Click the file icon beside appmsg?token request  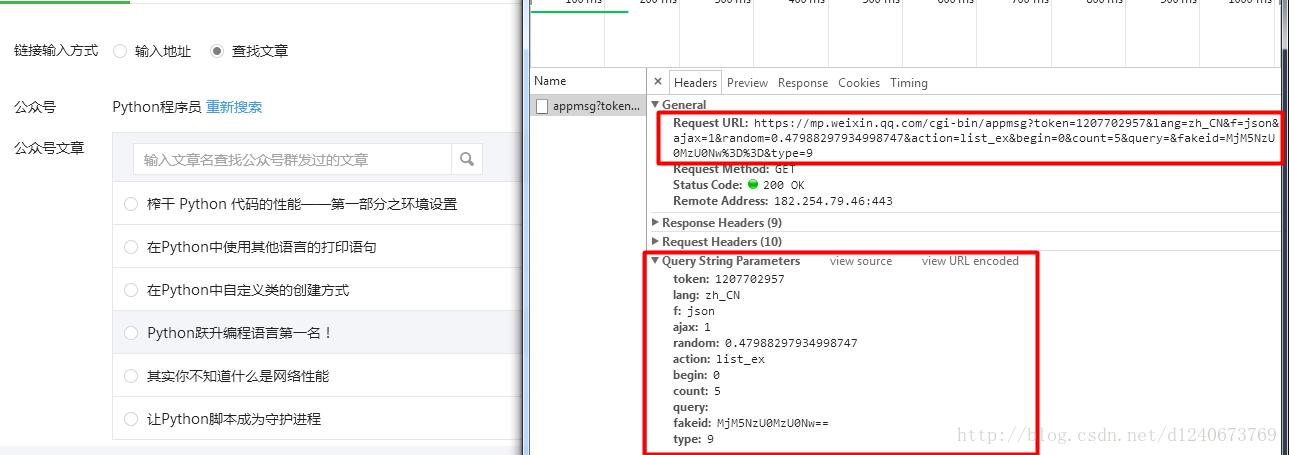541,106
